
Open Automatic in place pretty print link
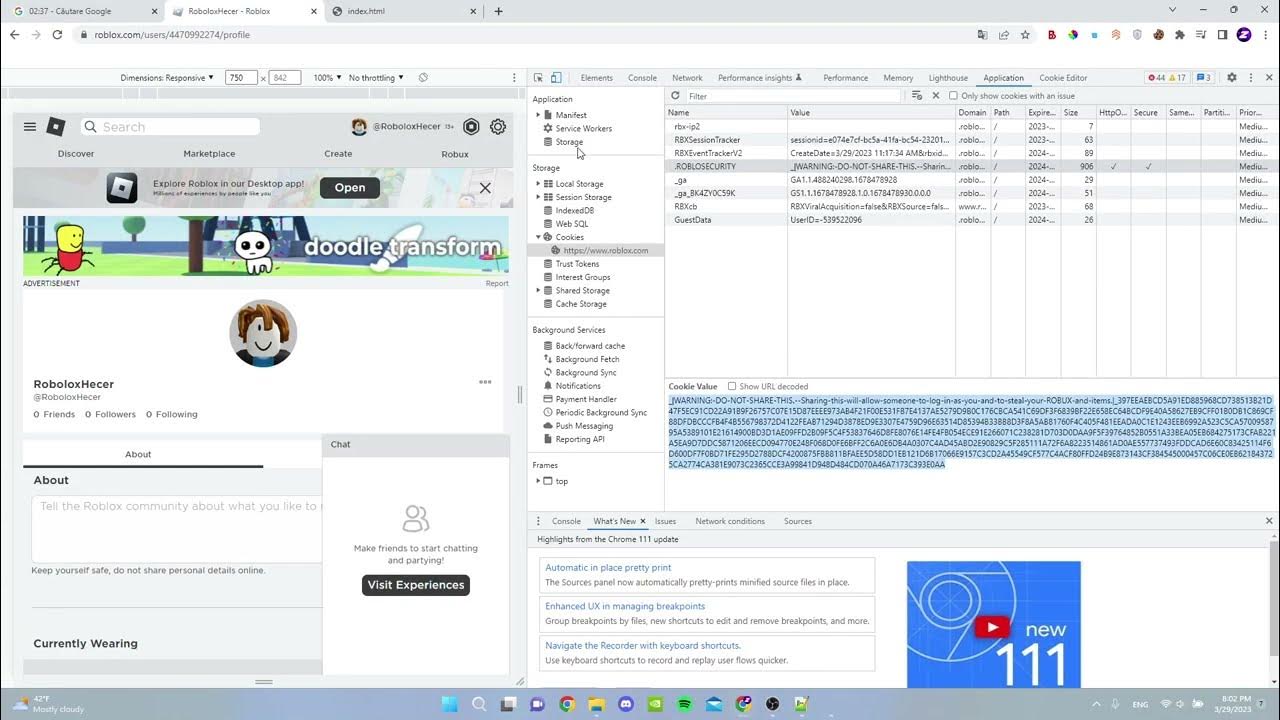point(608,567)
